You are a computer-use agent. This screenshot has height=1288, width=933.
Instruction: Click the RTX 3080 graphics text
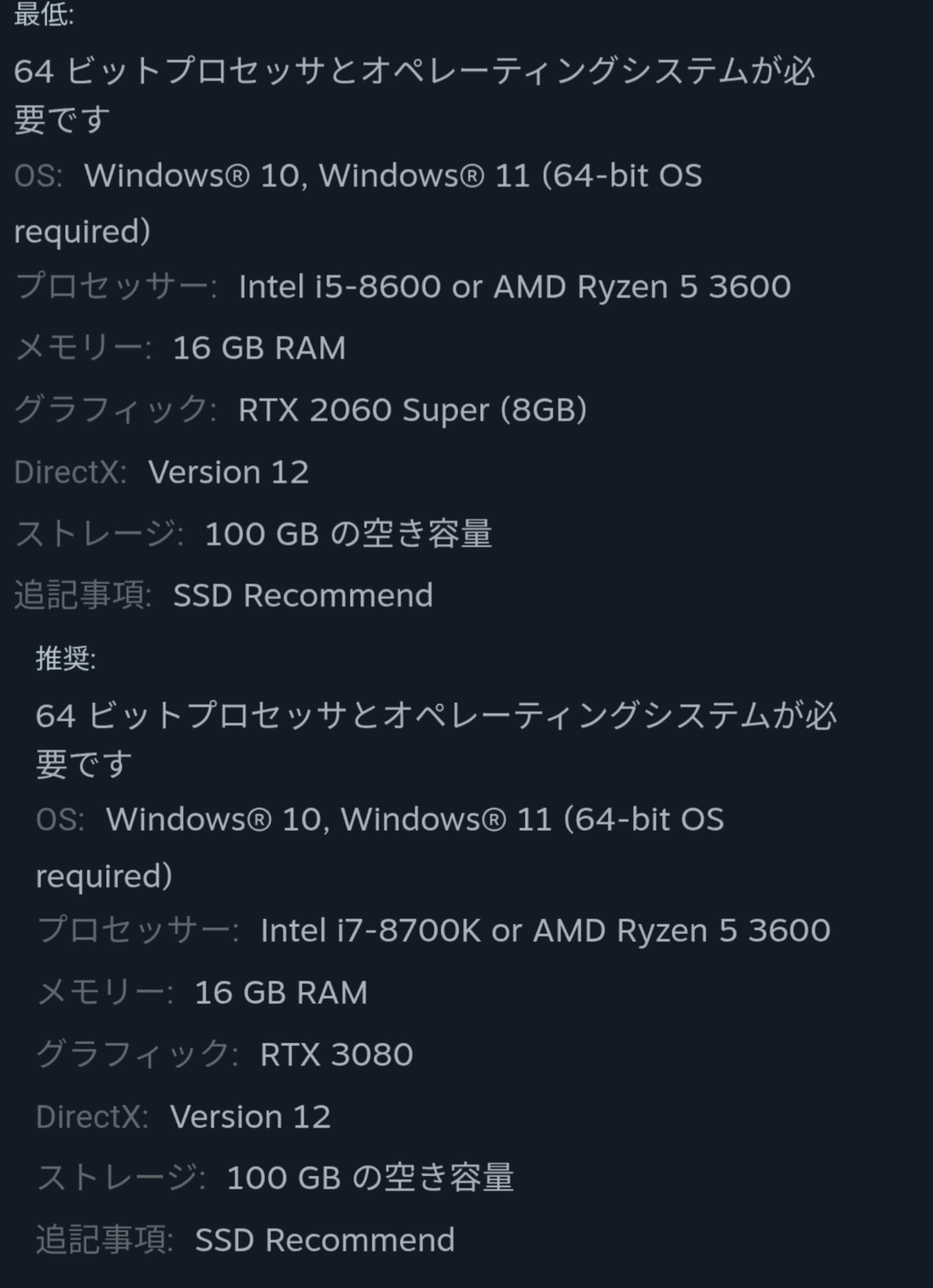336,1054
